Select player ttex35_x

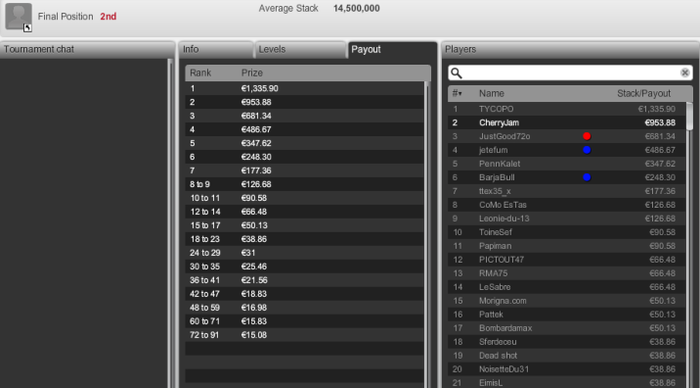tap(567, 191)
